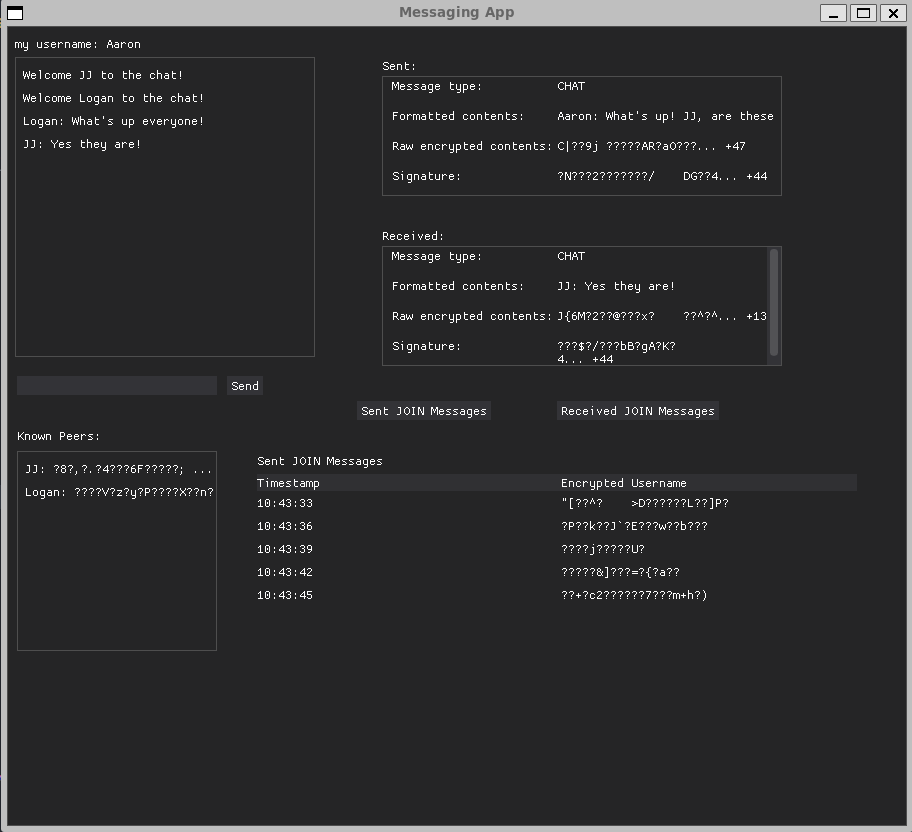Click Received formatted contents 'JJ: Yes they are!'
The image size is (912, 832).
[616, 286]
